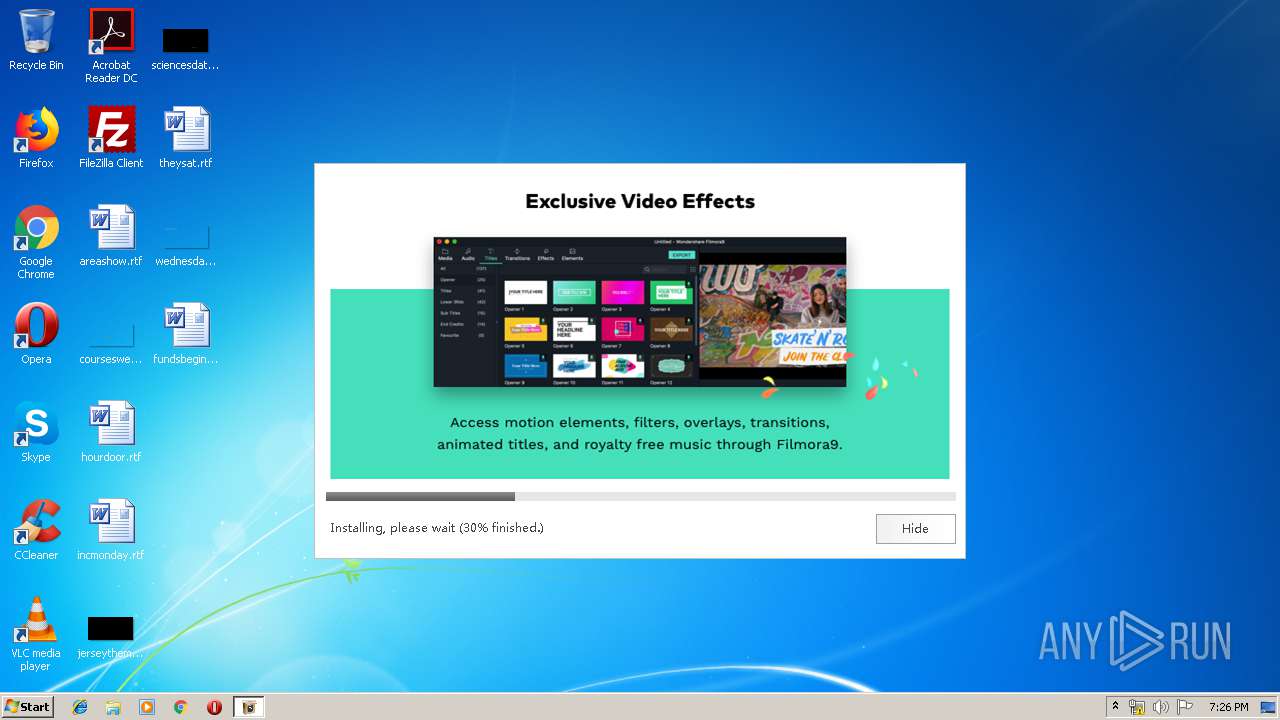The width and height of the screenshot is (1280, 720).
Task: Select the coursesweb file icon
Action: pyautogui.click(x=111, y=344)
